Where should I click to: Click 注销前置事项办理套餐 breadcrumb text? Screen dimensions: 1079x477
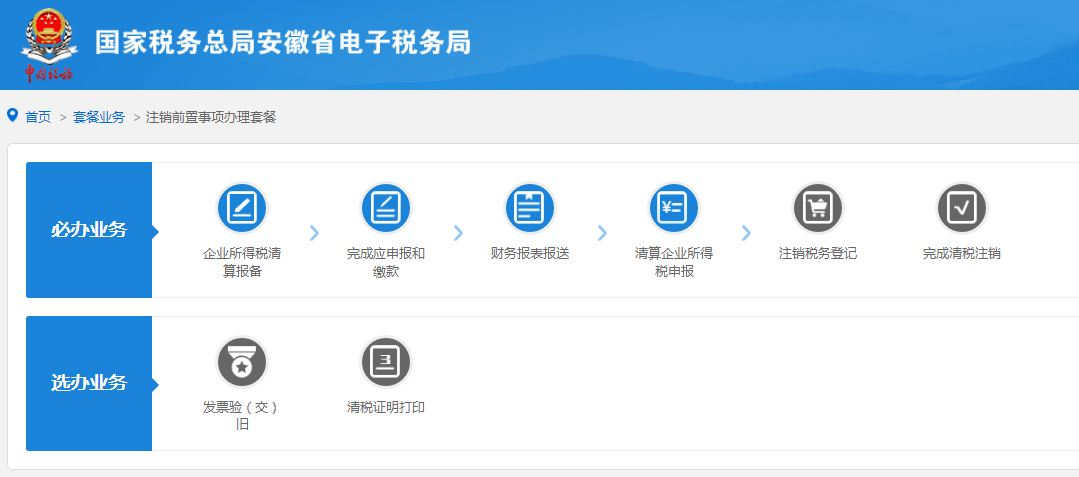pyautogui.click(x=211, y=117)
